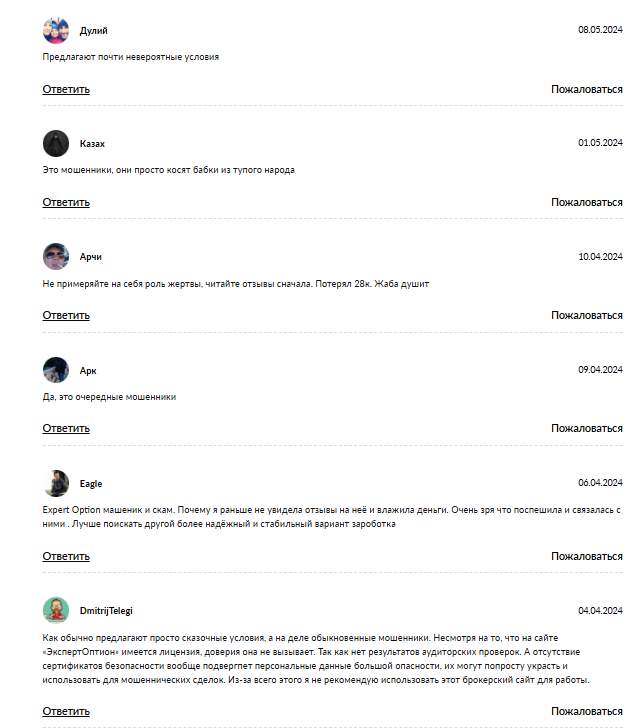Click Ответить under DmitrijTelegi's review

click(x=66, y=711)
